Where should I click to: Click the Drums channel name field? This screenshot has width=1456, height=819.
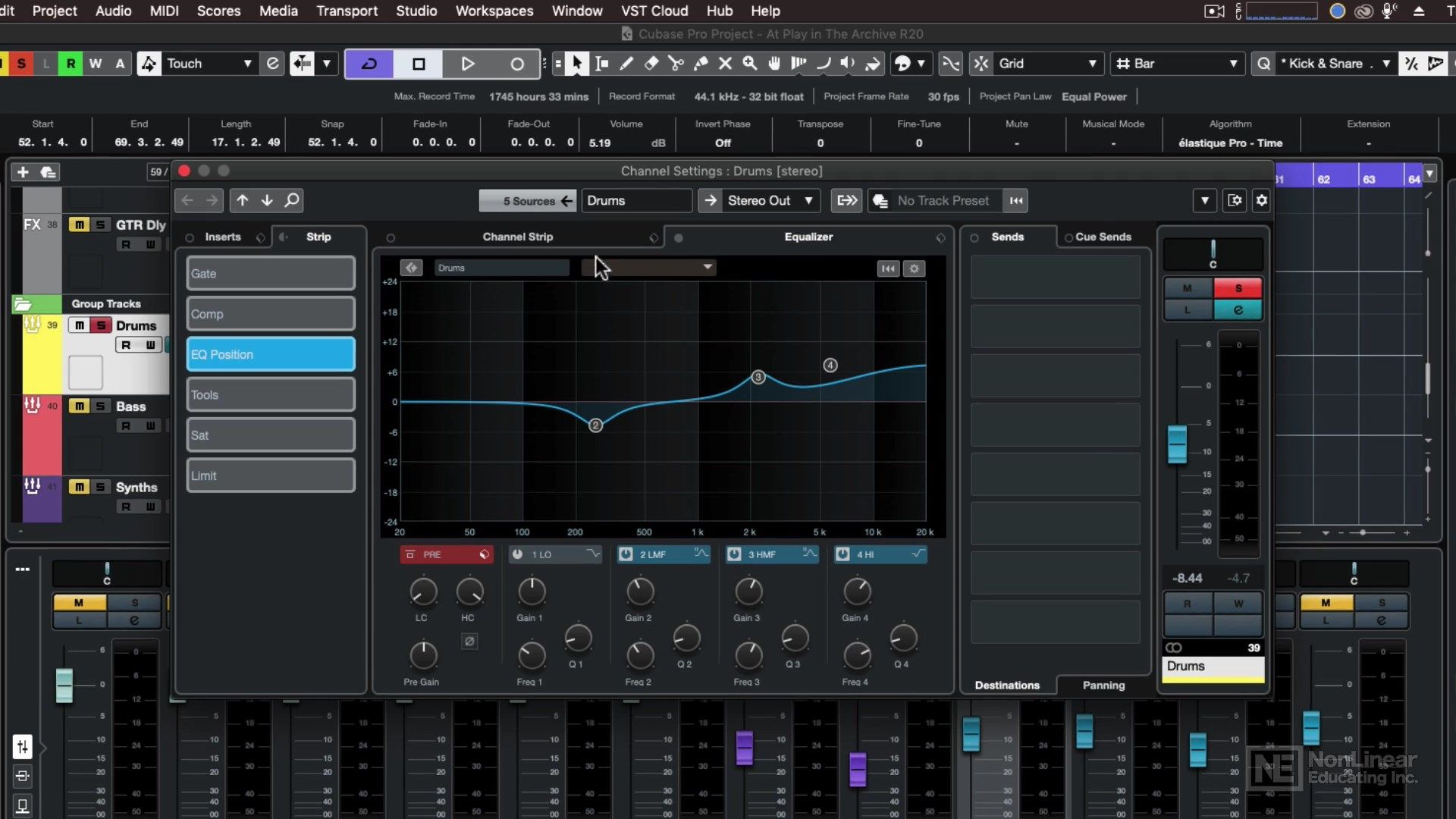click(x=637, y=200)
